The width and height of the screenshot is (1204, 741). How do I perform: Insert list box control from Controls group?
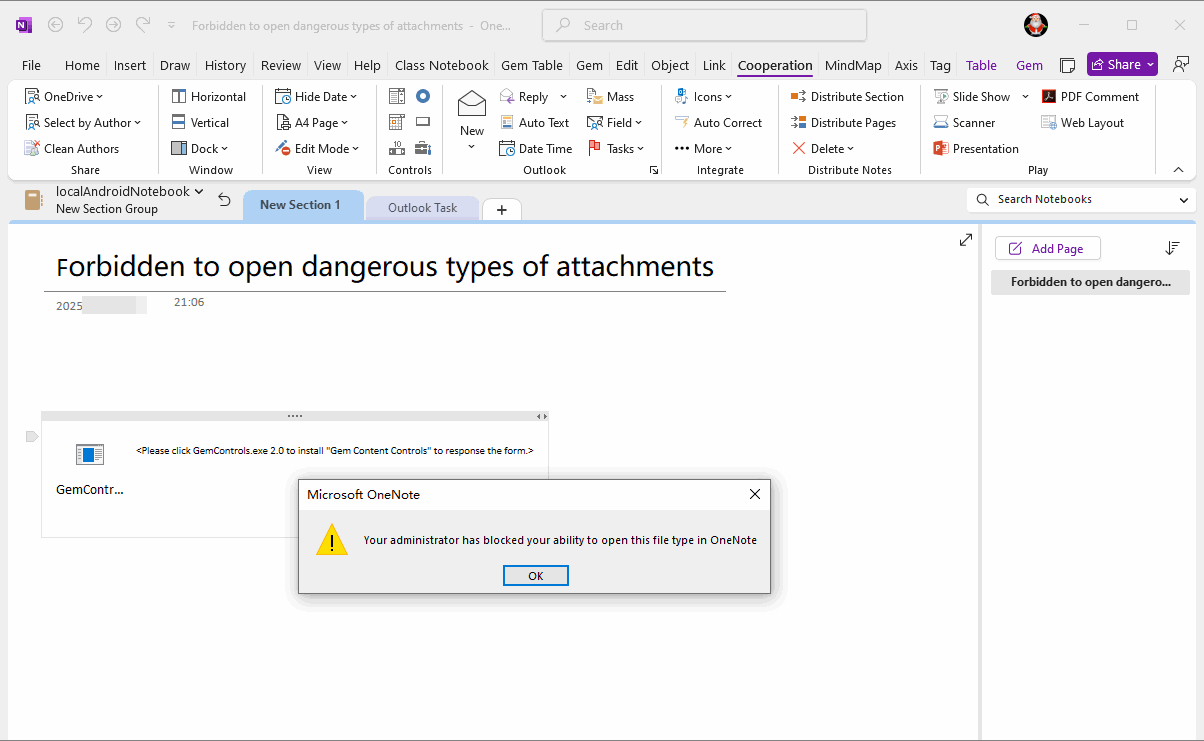[x=397, y=97]
